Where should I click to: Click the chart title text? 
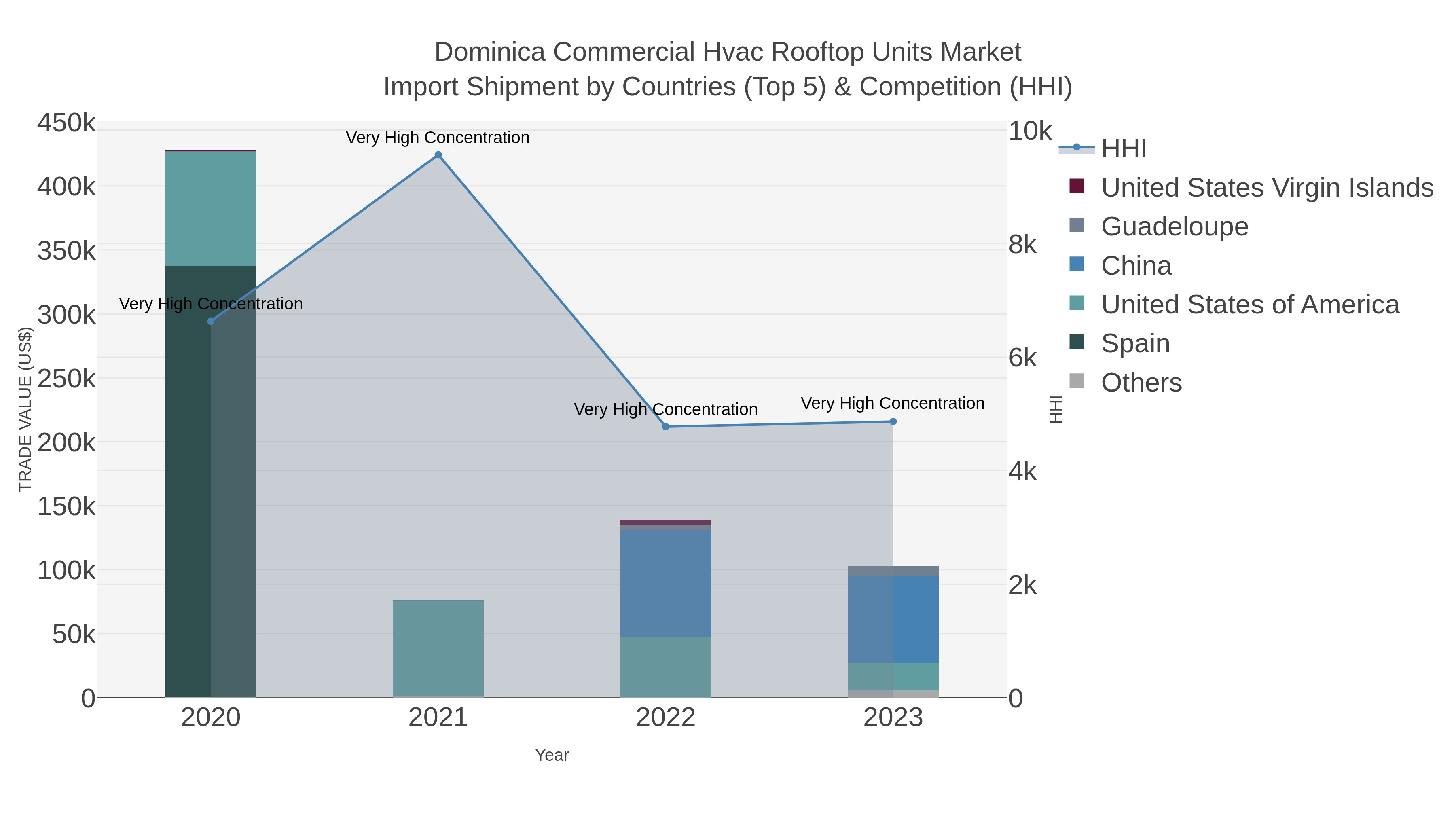point(728,69)
